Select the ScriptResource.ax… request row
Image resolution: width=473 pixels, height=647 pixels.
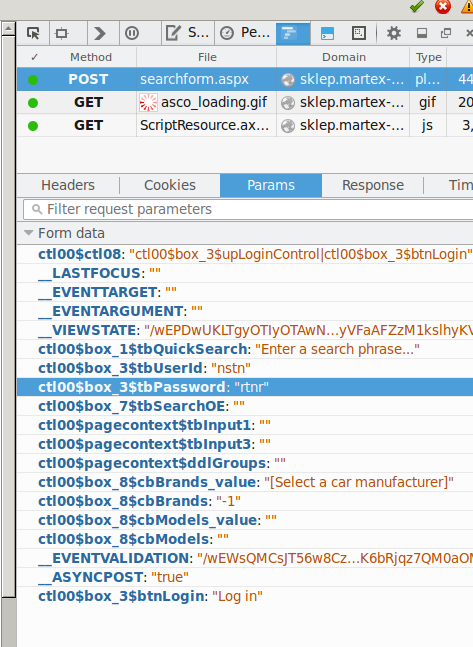click(x=245, y=125)
